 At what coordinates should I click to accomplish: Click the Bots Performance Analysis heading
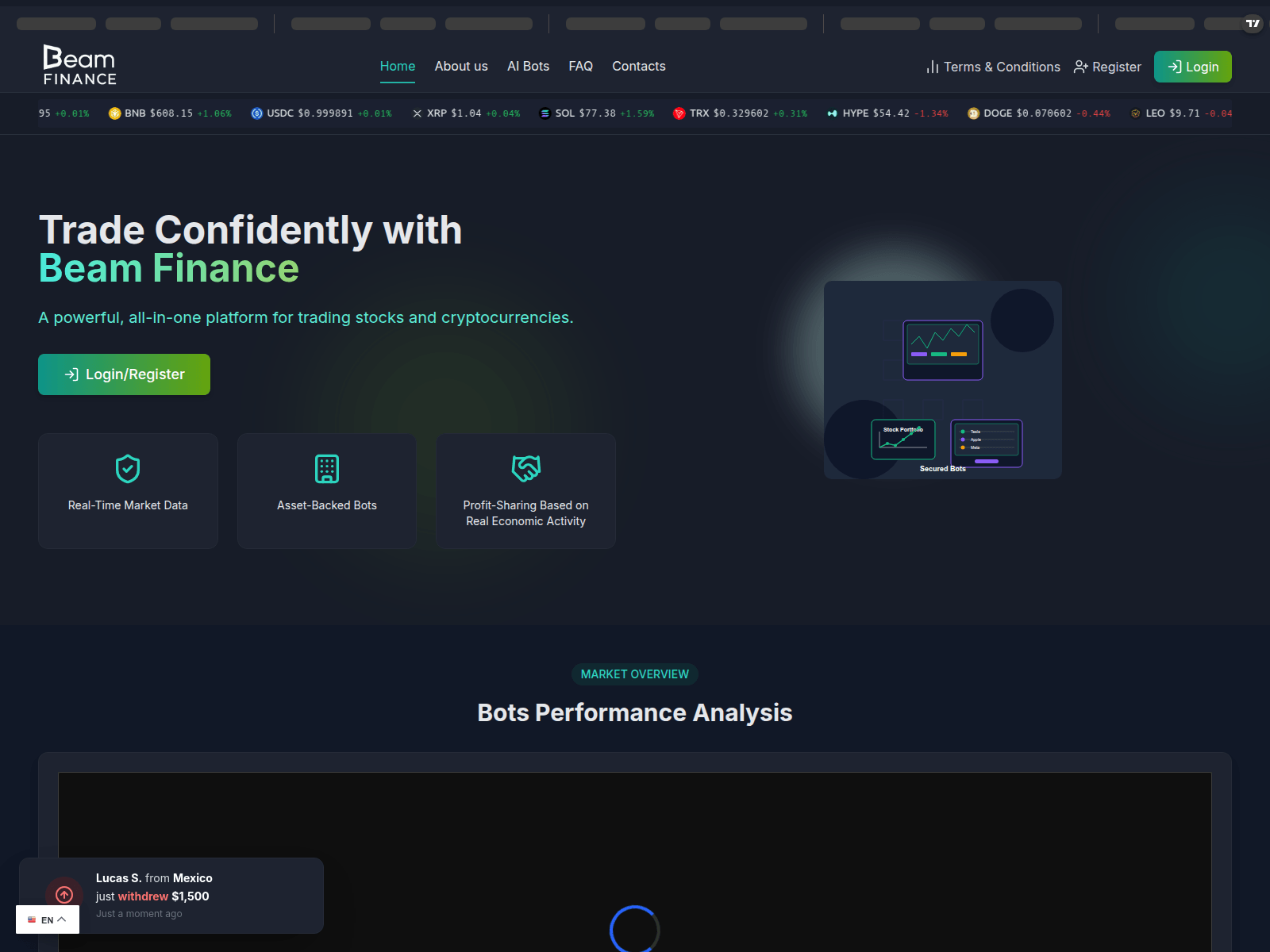tap(635, 712)
